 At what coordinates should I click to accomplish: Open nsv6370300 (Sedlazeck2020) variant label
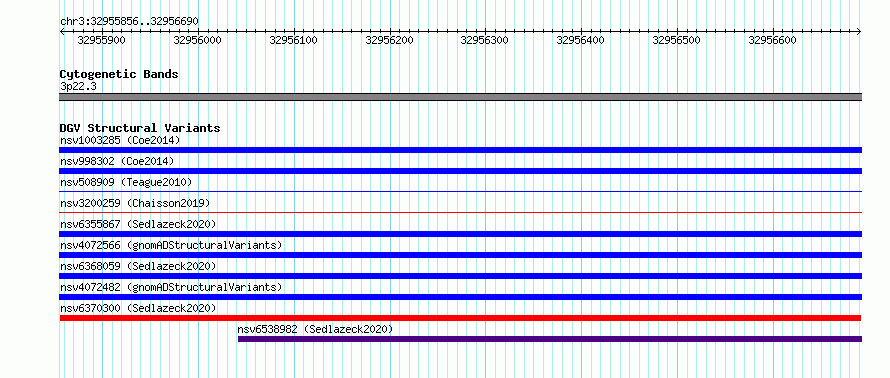pyautogui.click(x=138, y=308)
